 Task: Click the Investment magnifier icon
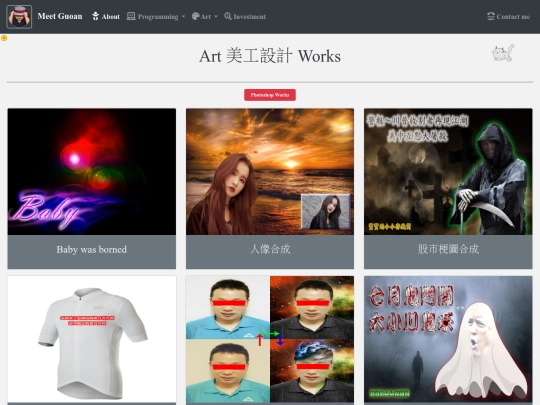[228, 16]
